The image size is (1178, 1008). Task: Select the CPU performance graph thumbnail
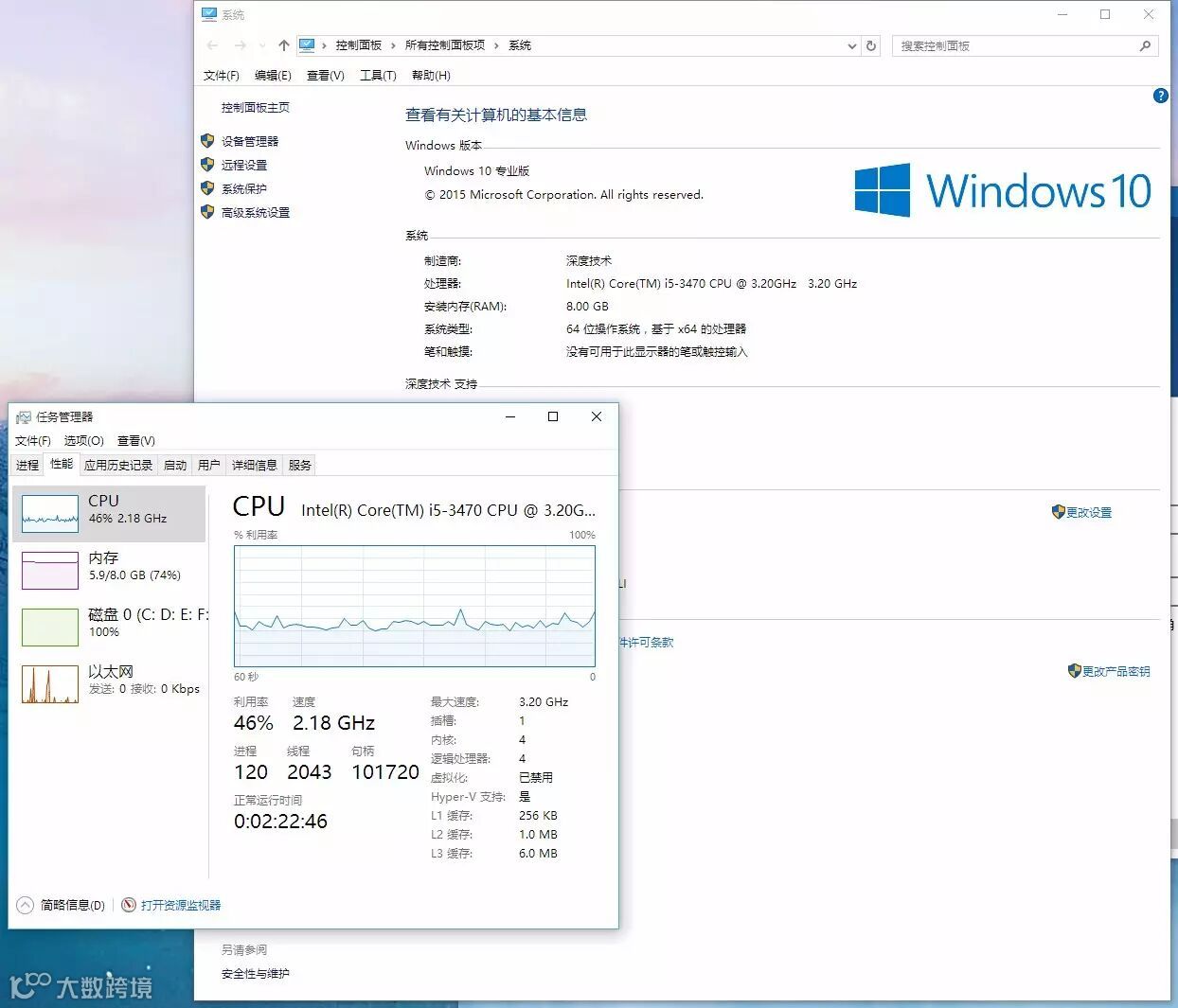click(50, 513)
